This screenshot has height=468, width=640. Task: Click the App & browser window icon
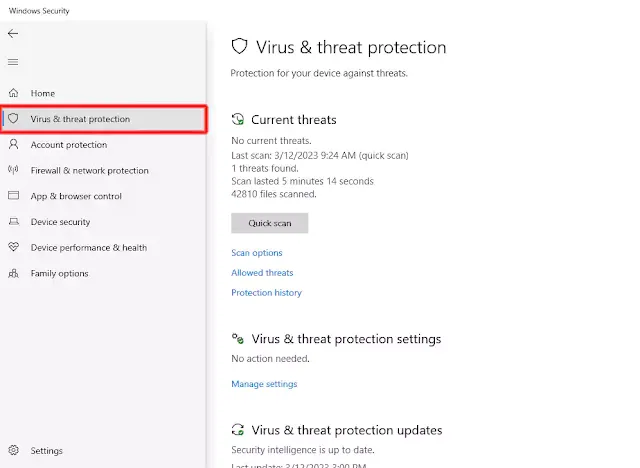coord(13,195)
